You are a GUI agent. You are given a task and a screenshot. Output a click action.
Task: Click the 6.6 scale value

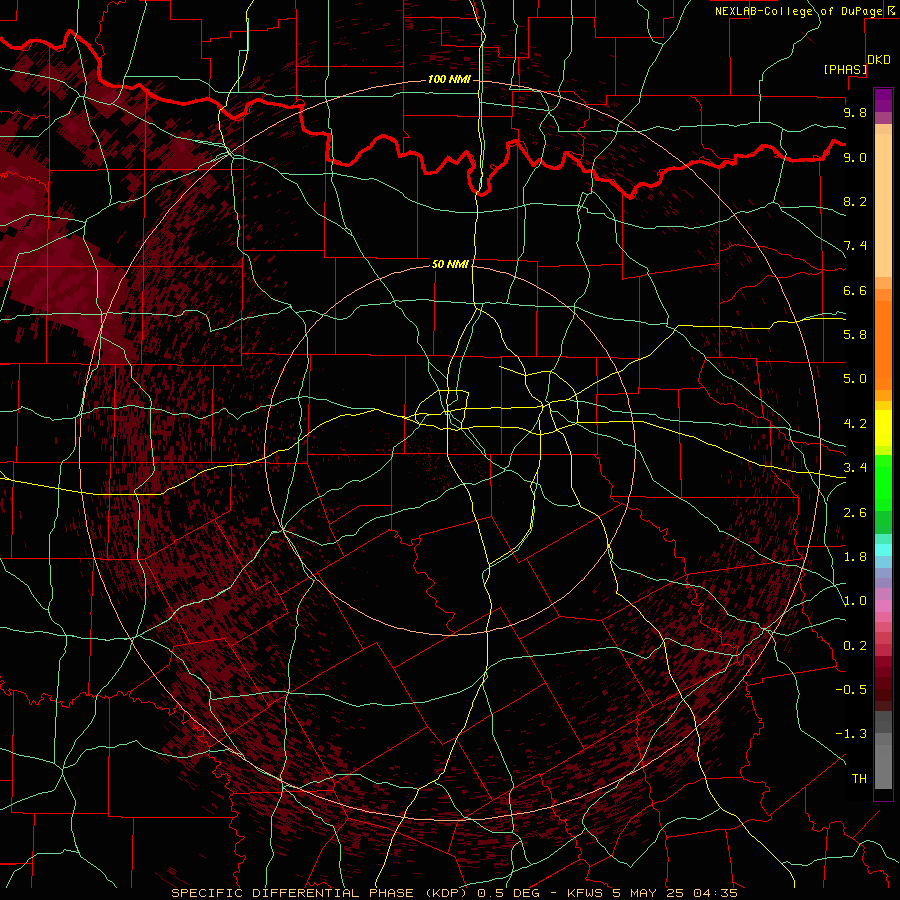[x=855, y=290]
